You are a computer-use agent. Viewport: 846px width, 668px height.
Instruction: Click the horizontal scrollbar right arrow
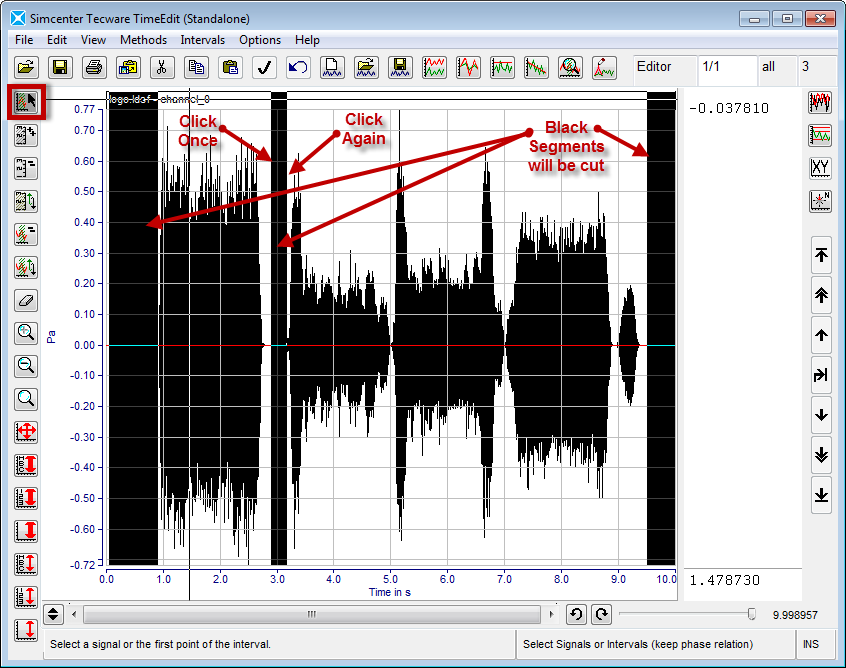550,614
